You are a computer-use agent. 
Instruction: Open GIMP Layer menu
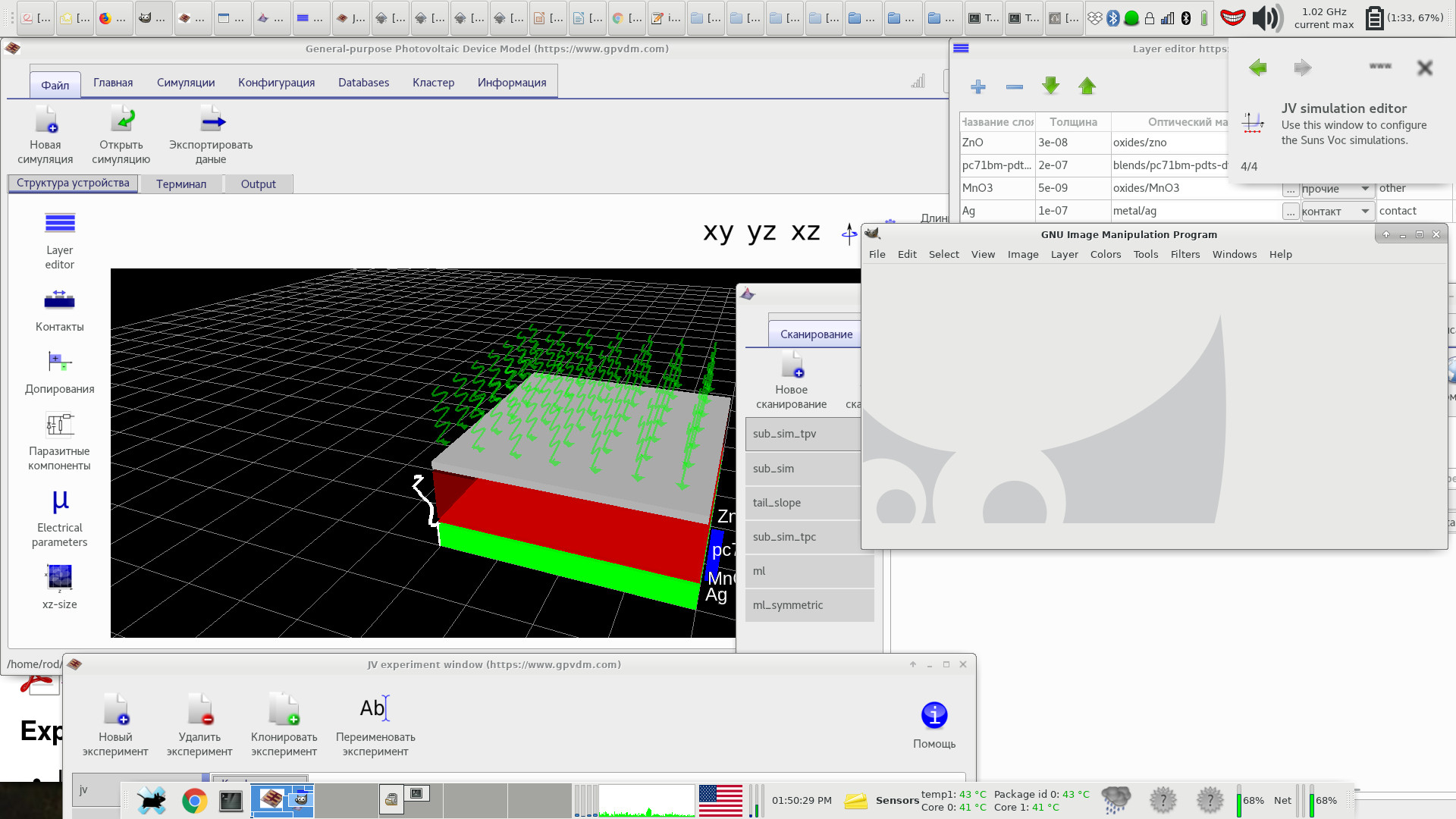1064,254
